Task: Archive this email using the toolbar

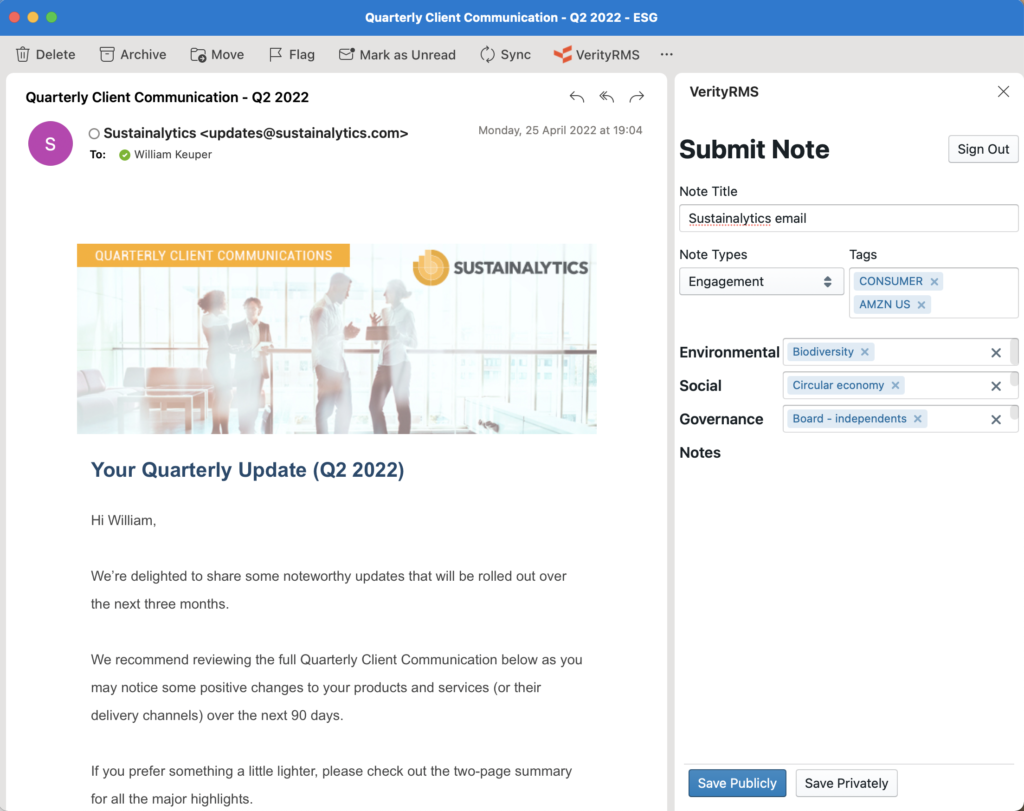Action: click(133, 54)
